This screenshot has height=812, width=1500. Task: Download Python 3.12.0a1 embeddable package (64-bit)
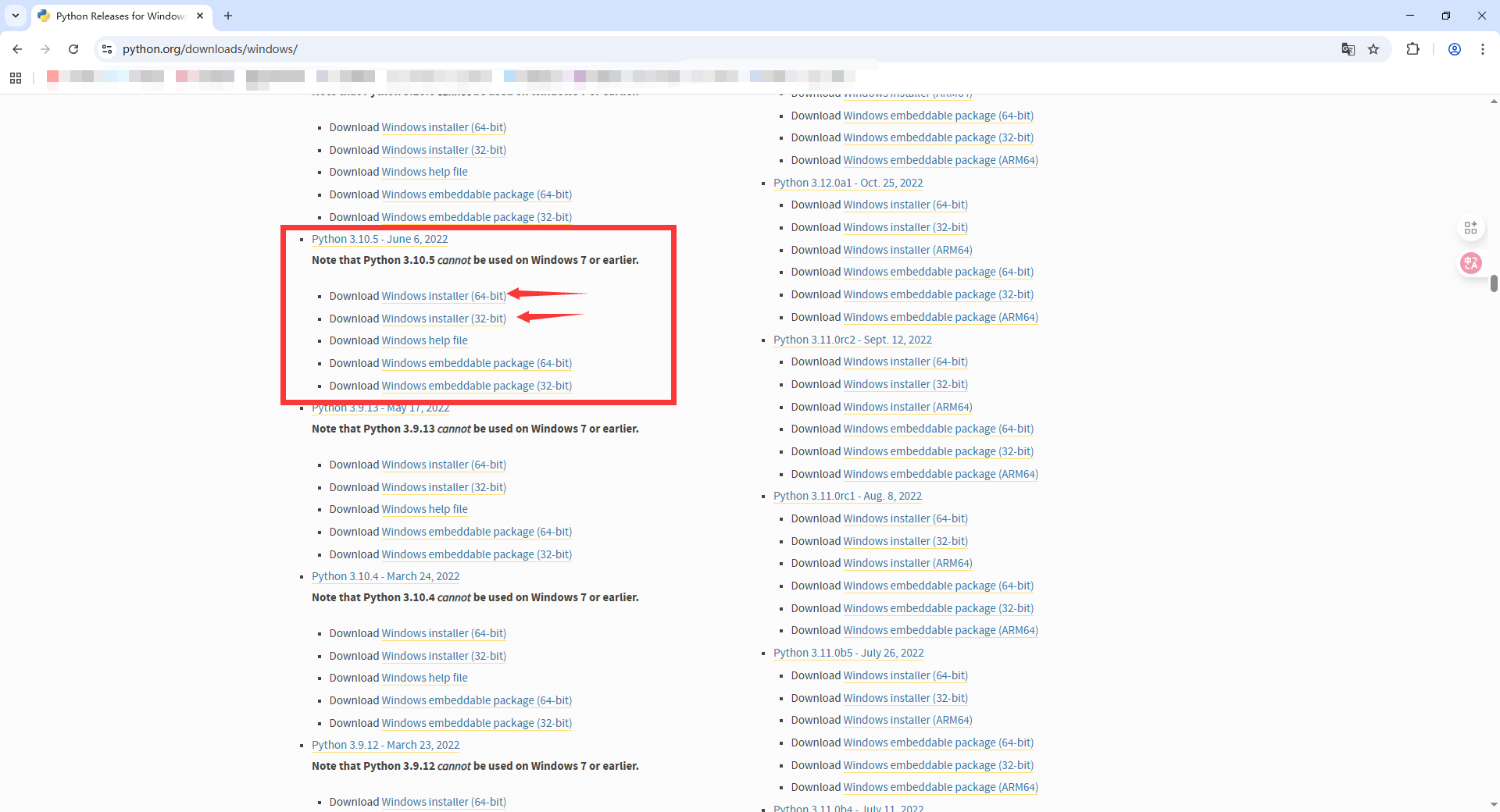point(938,272)
